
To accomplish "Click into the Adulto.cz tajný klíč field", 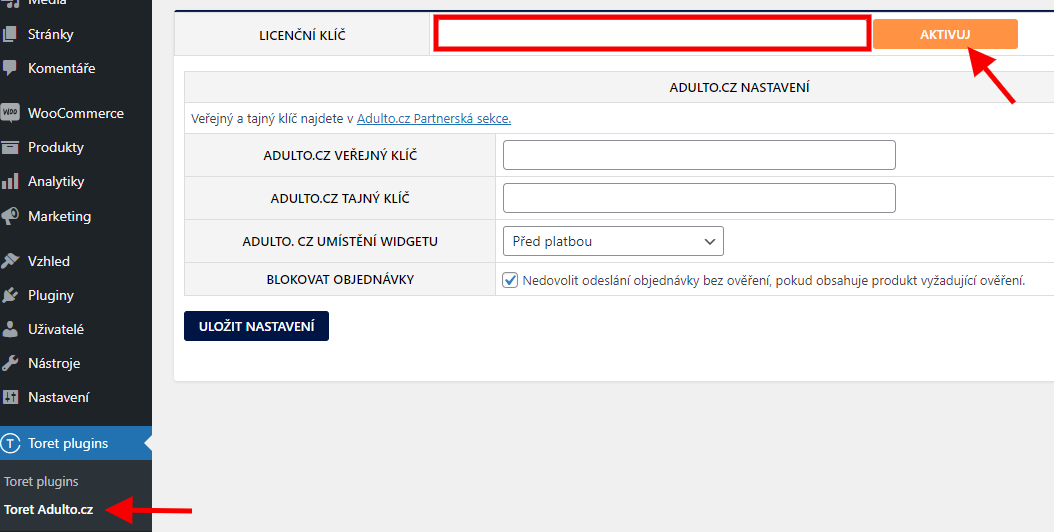I will tap(698, 198).
